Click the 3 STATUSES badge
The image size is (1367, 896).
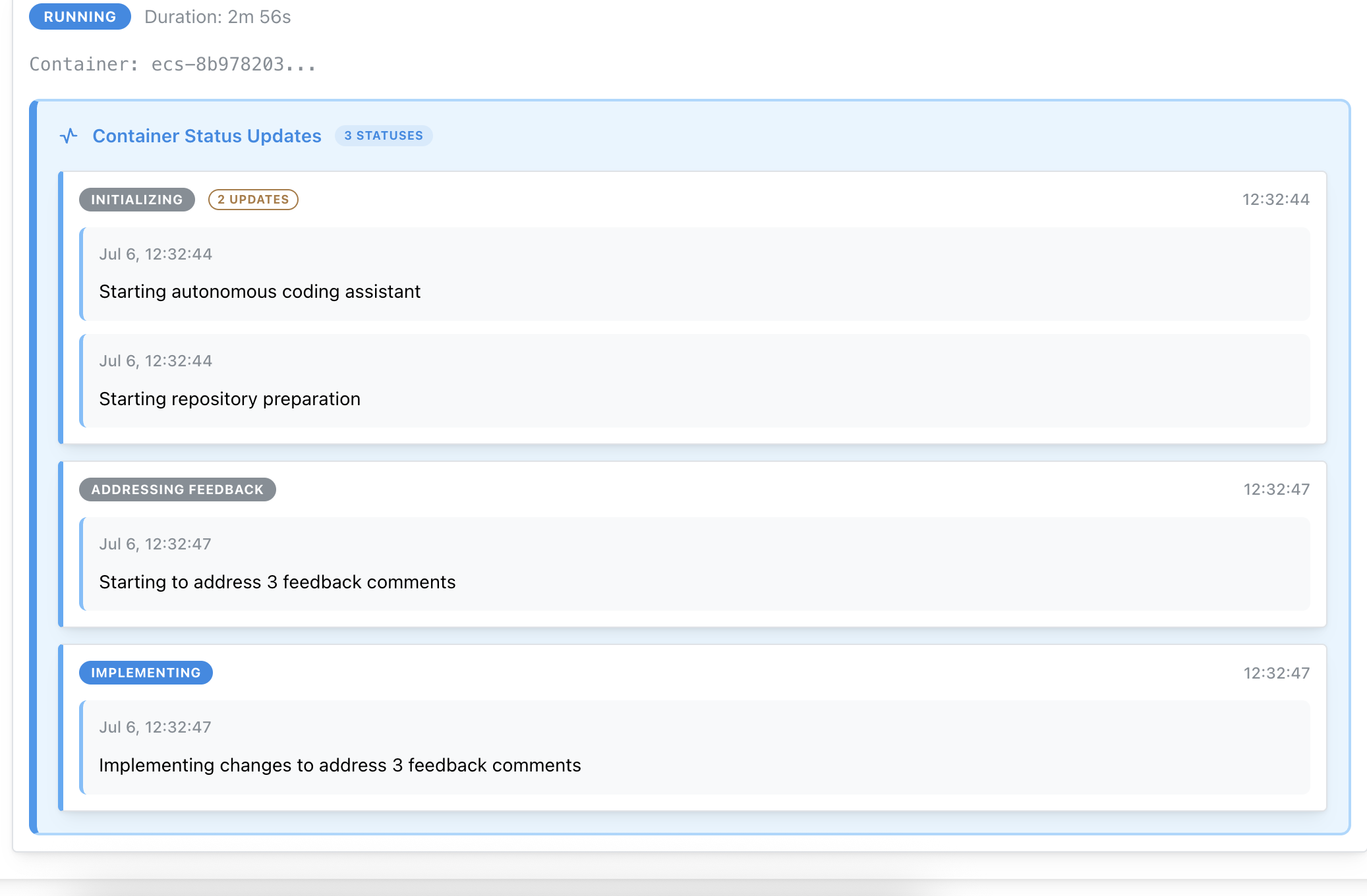(x=384, y=136)
